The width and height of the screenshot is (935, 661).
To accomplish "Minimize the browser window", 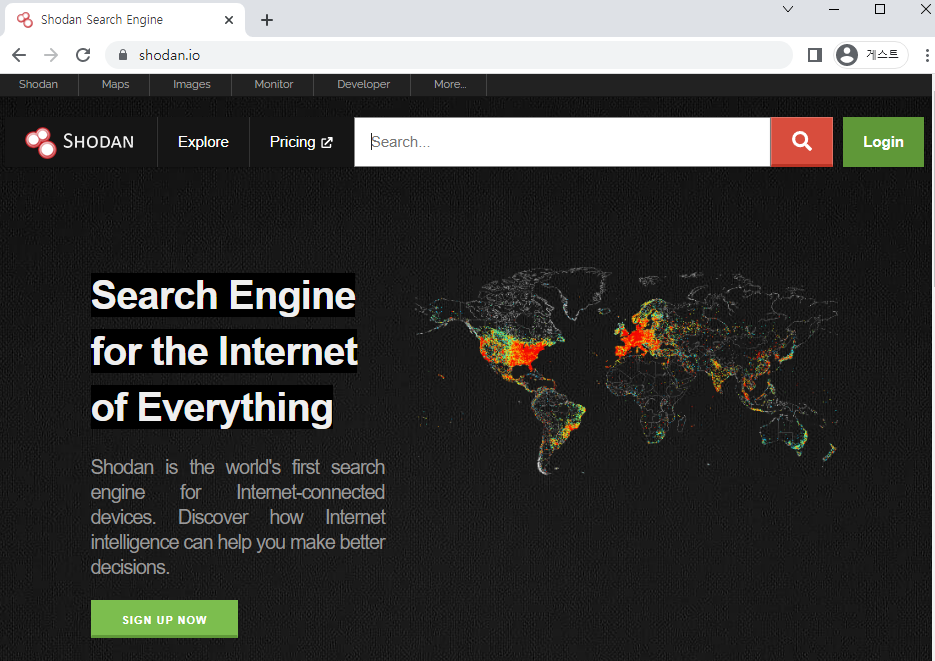I will click(834, 9).
